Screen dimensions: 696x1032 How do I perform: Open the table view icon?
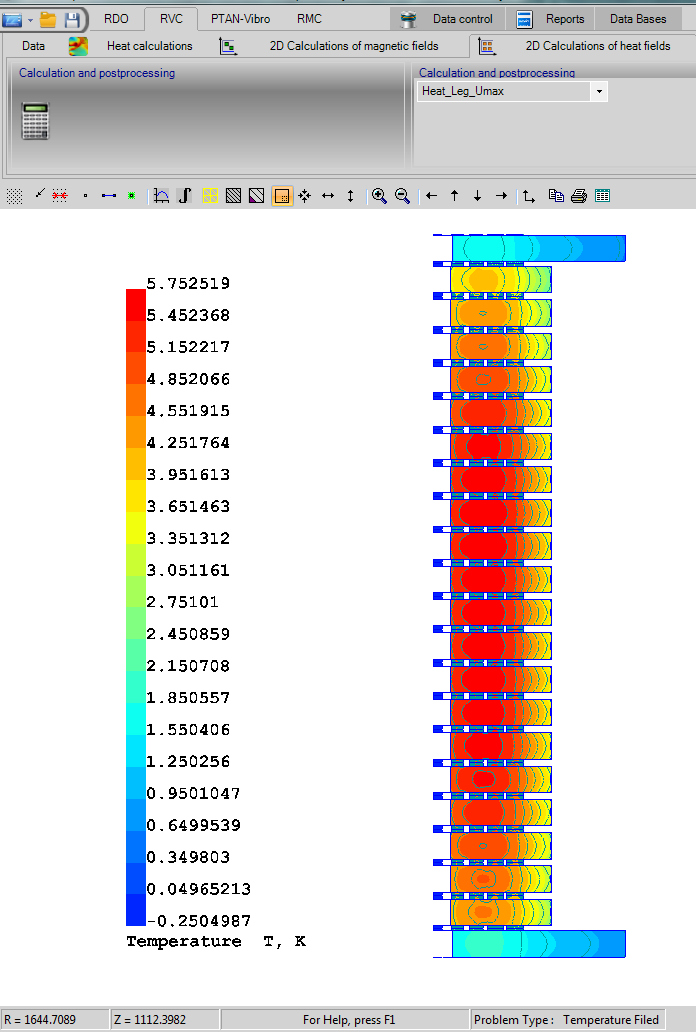pos(602,195)
